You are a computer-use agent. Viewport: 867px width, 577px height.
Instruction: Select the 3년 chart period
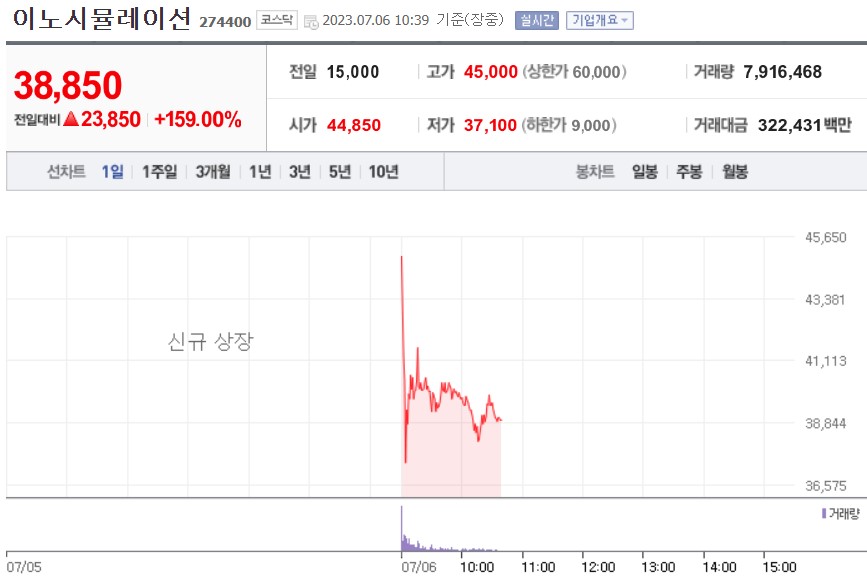click(300, 171)
